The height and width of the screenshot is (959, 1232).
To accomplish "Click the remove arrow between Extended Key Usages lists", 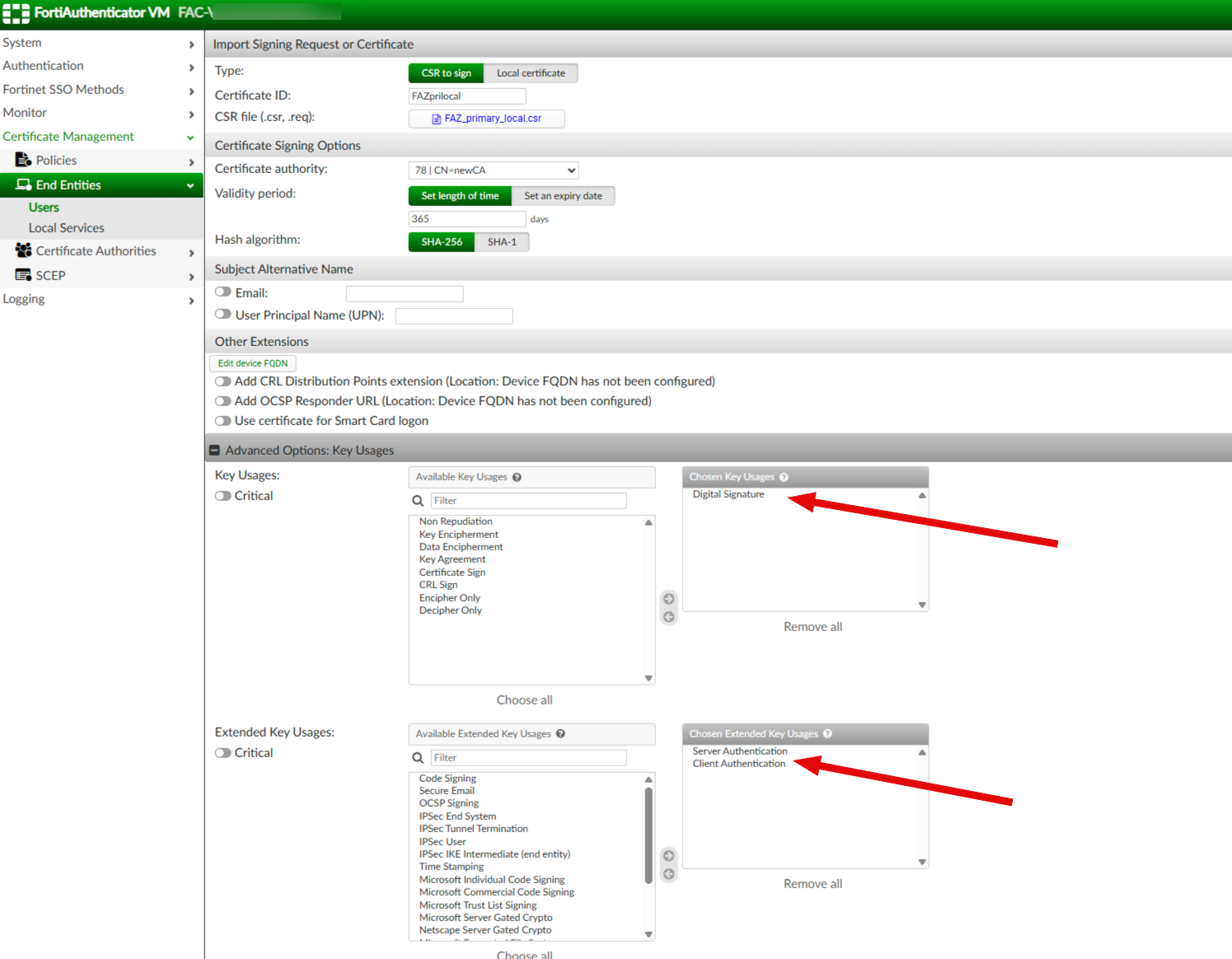I will [669, 874].
